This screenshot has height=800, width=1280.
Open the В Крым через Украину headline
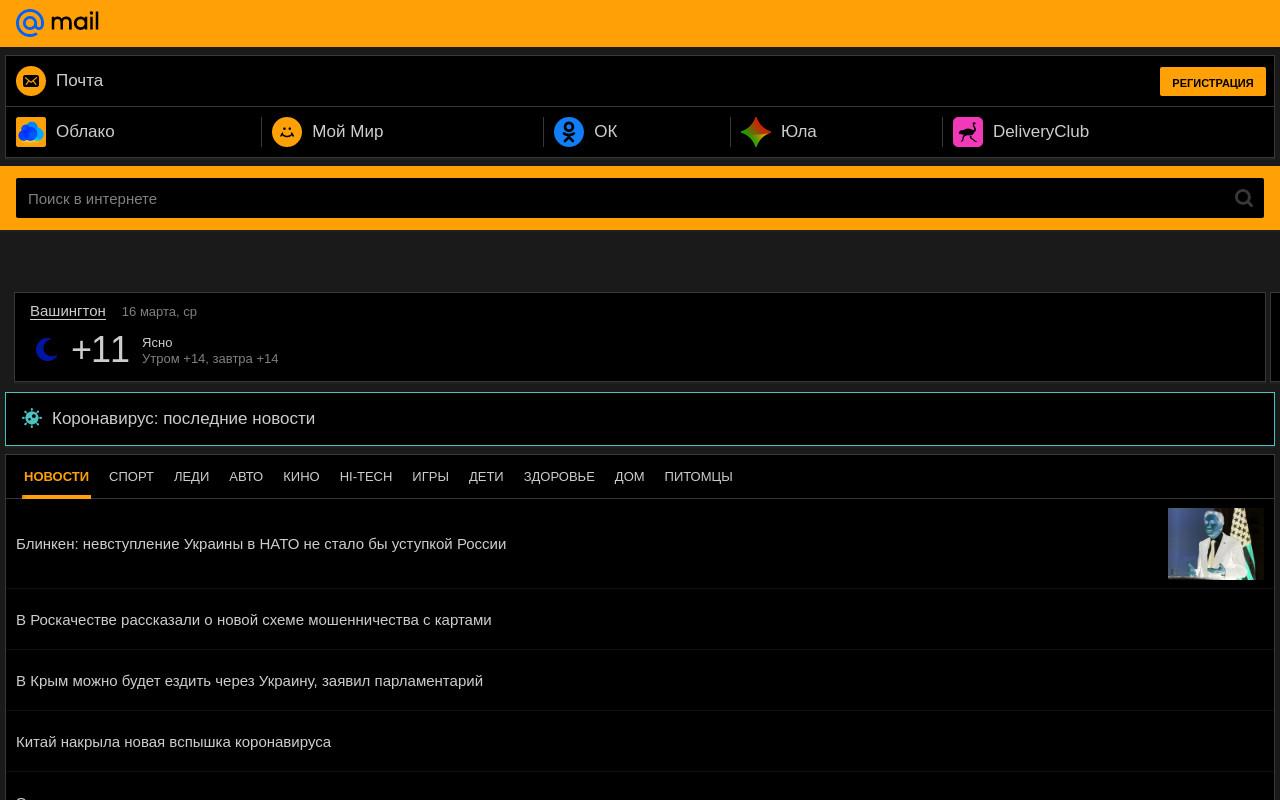[x=249, y=681]
